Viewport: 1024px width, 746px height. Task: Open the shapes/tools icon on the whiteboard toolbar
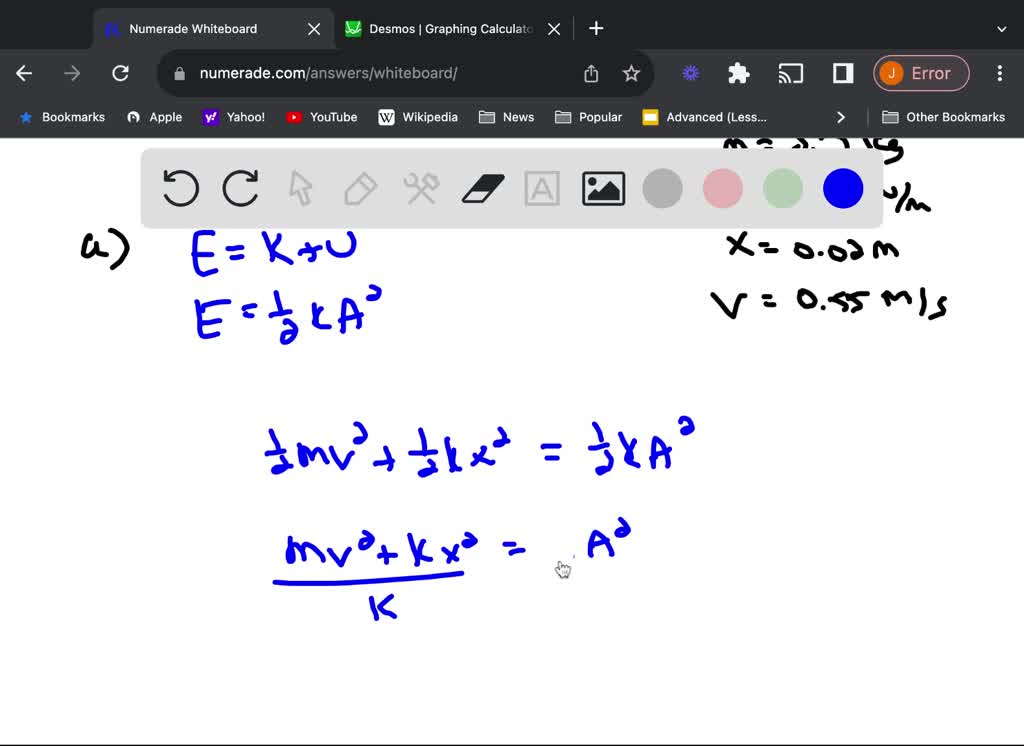click(420, 188)
